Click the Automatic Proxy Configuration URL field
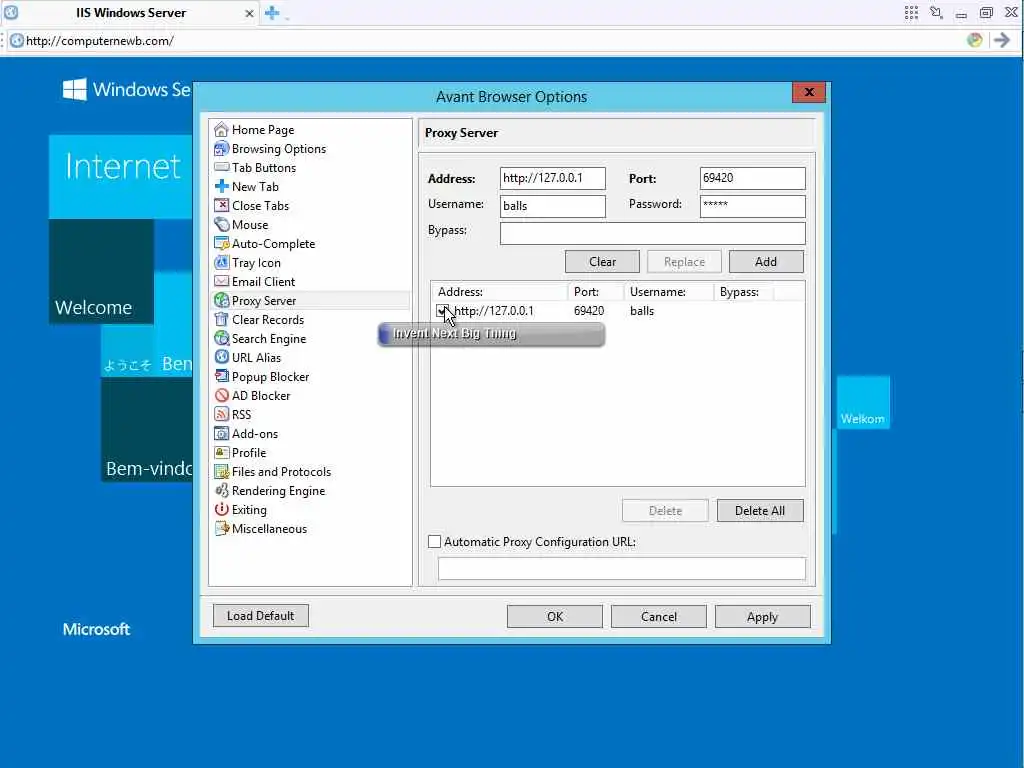 tap(622, 568)
